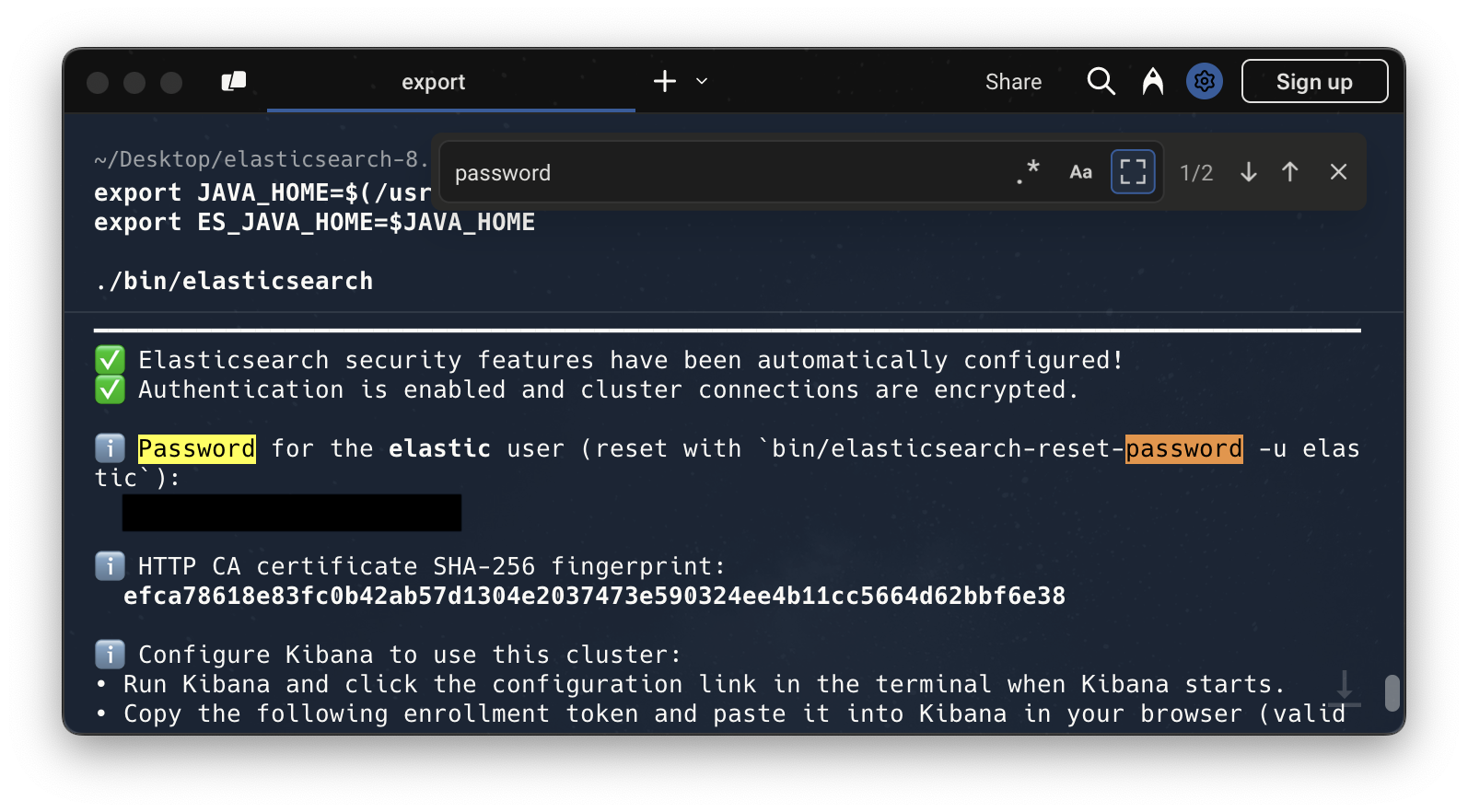
Task: Click the orange highlighted password match
Action: 1183,449
